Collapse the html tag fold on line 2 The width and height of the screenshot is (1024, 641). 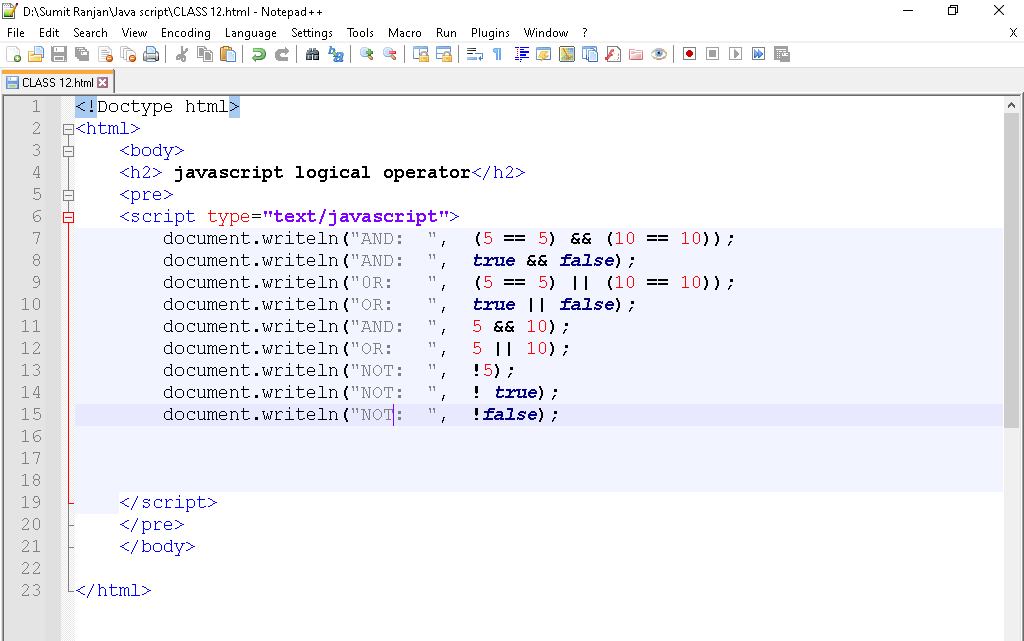coord(68,129)
